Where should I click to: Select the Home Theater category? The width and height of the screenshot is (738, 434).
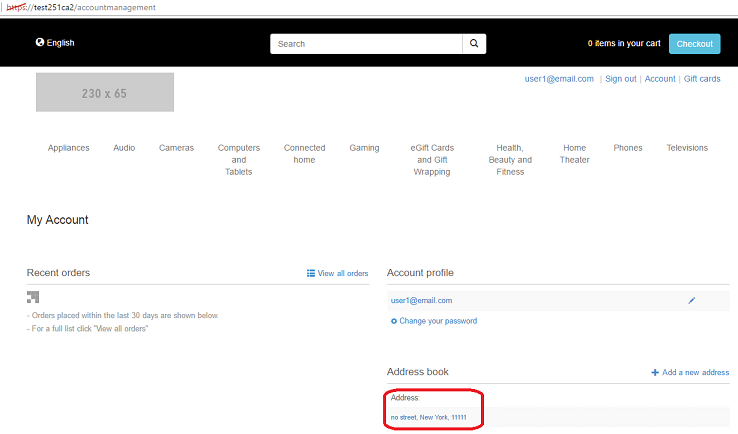(x=574, y=154)
